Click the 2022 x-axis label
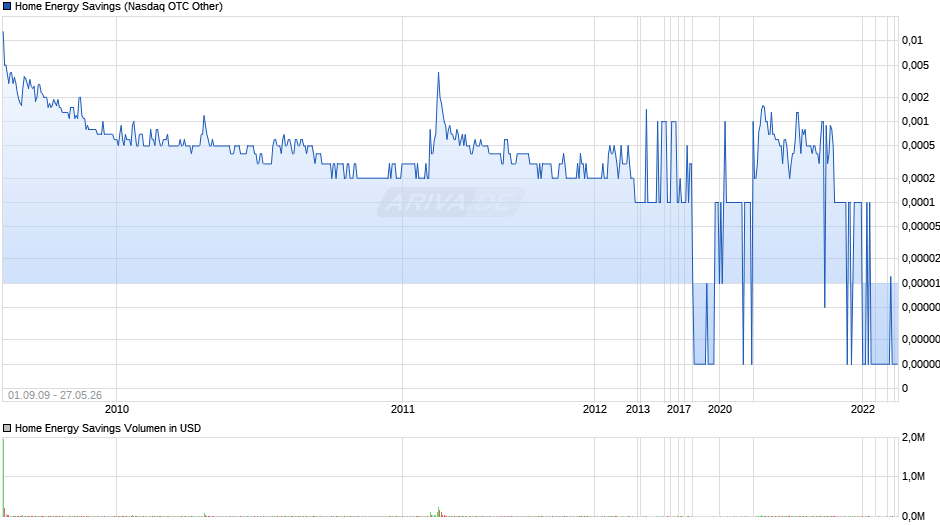 (863, 409)
